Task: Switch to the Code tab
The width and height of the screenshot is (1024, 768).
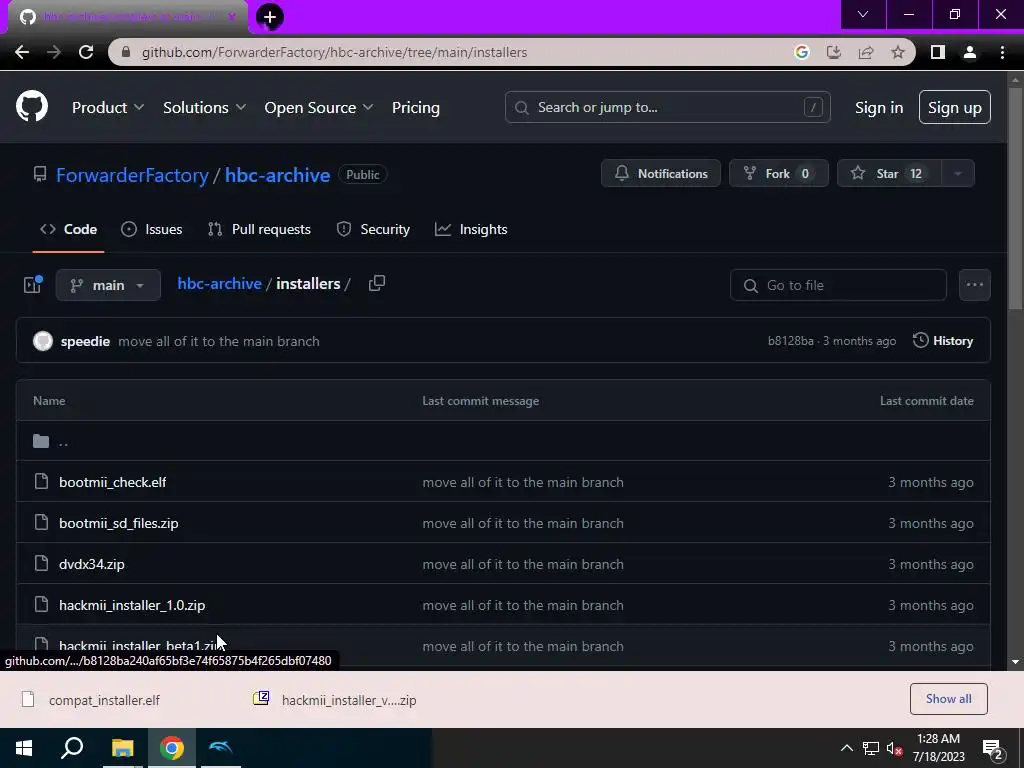Action: tap(69, 229)
